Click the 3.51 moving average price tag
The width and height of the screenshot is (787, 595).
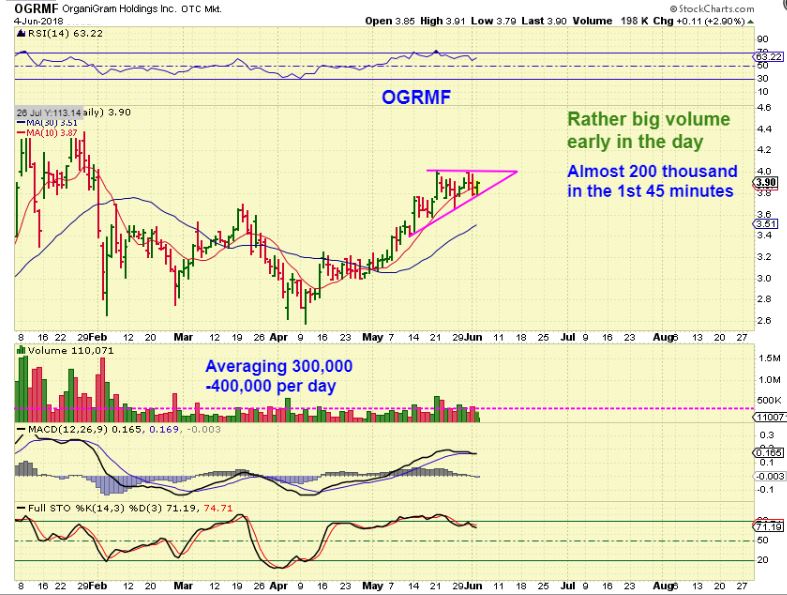click(x=766, y=224)
